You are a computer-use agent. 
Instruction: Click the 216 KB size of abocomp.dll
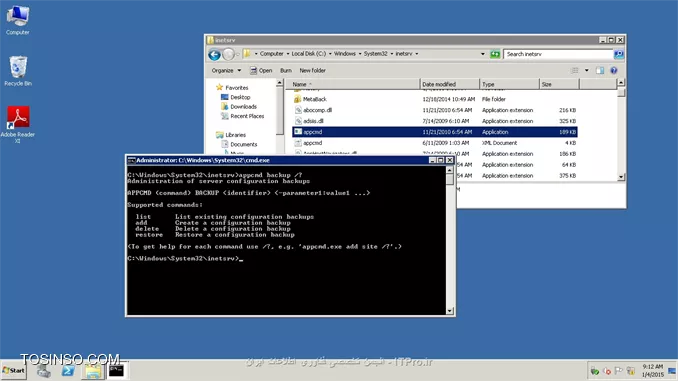[567, 110]
